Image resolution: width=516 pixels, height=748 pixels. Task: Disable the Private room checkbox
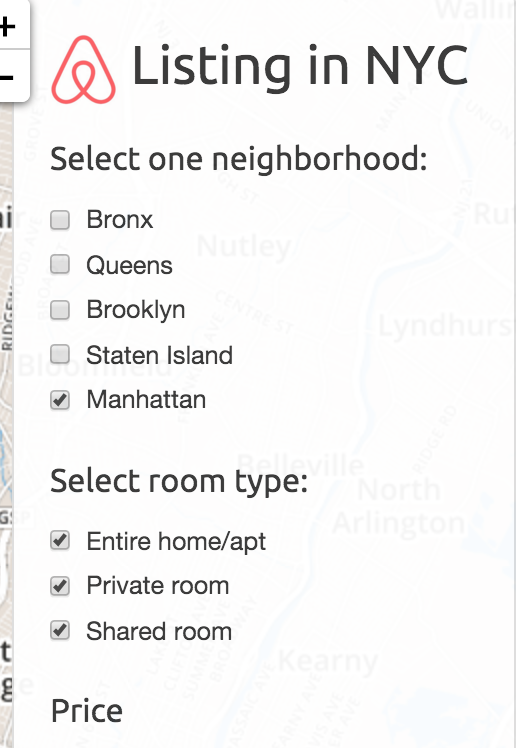(60, 586)
